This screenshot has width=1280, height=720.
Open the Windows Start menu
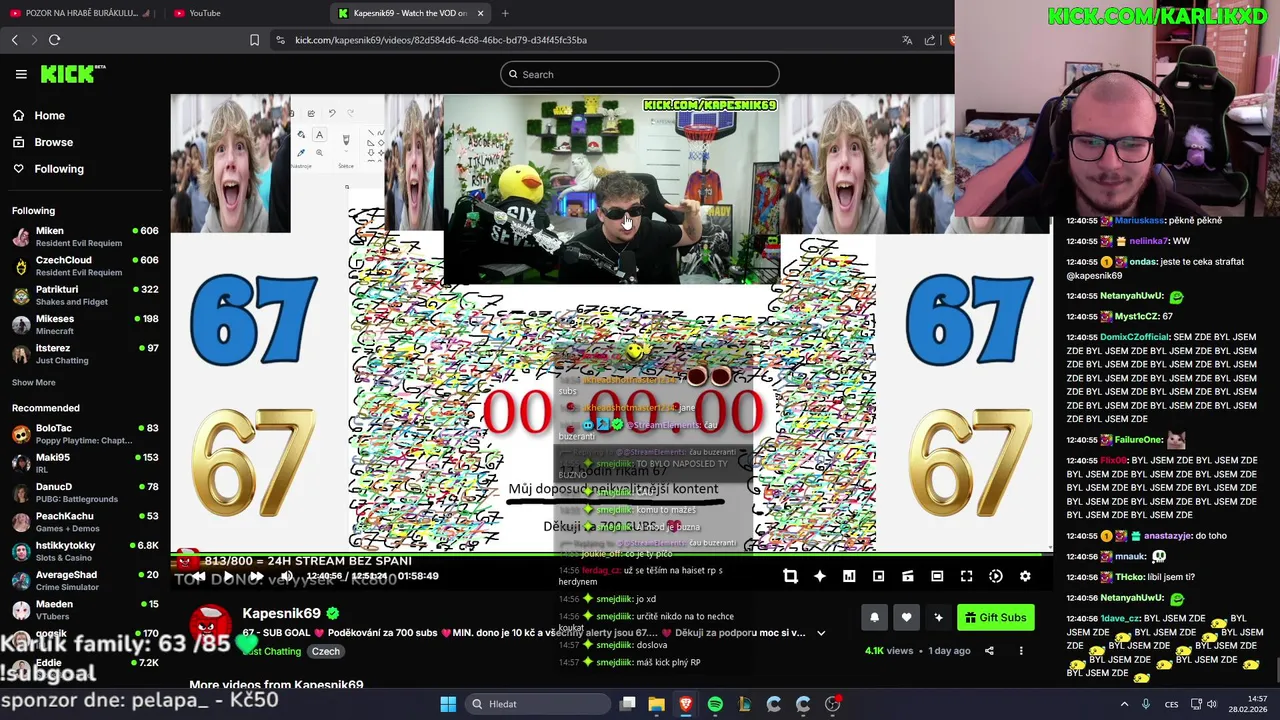click(x=448, y=704)
